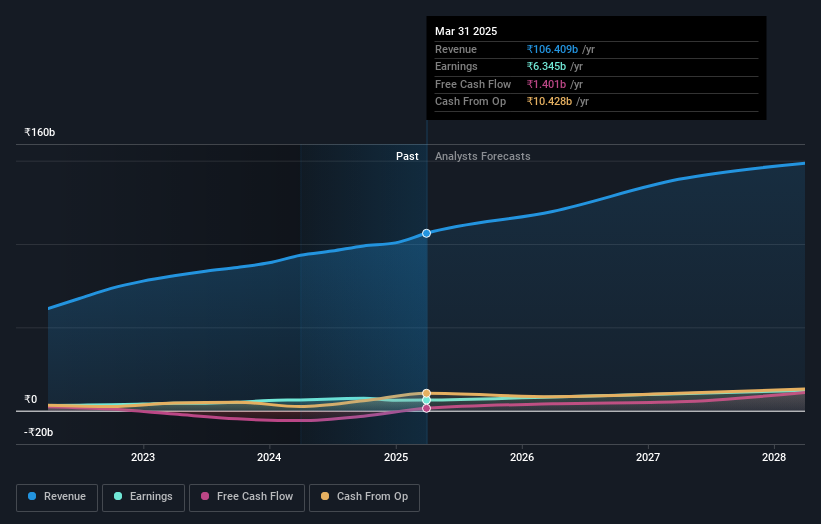This screenshot has width=821, height=524.
Task: Click the ₹0 y-axis label
Action: point(30,399)
